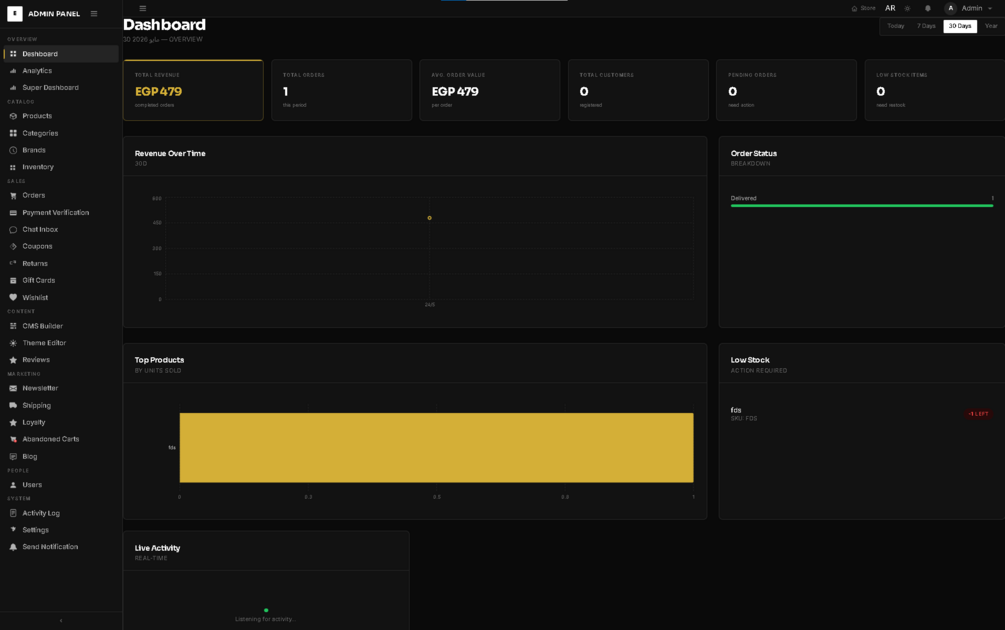Open Reviews star icon
The width and height of the screenshot is (1005, 630).
pos(13,360)
